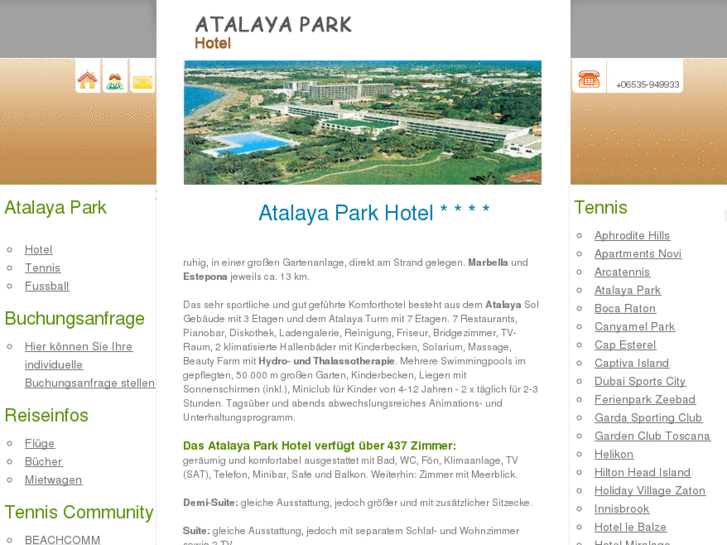Click the bold Demi-Suite label
The height and width of the screenshot is (545, 727).
210,502
